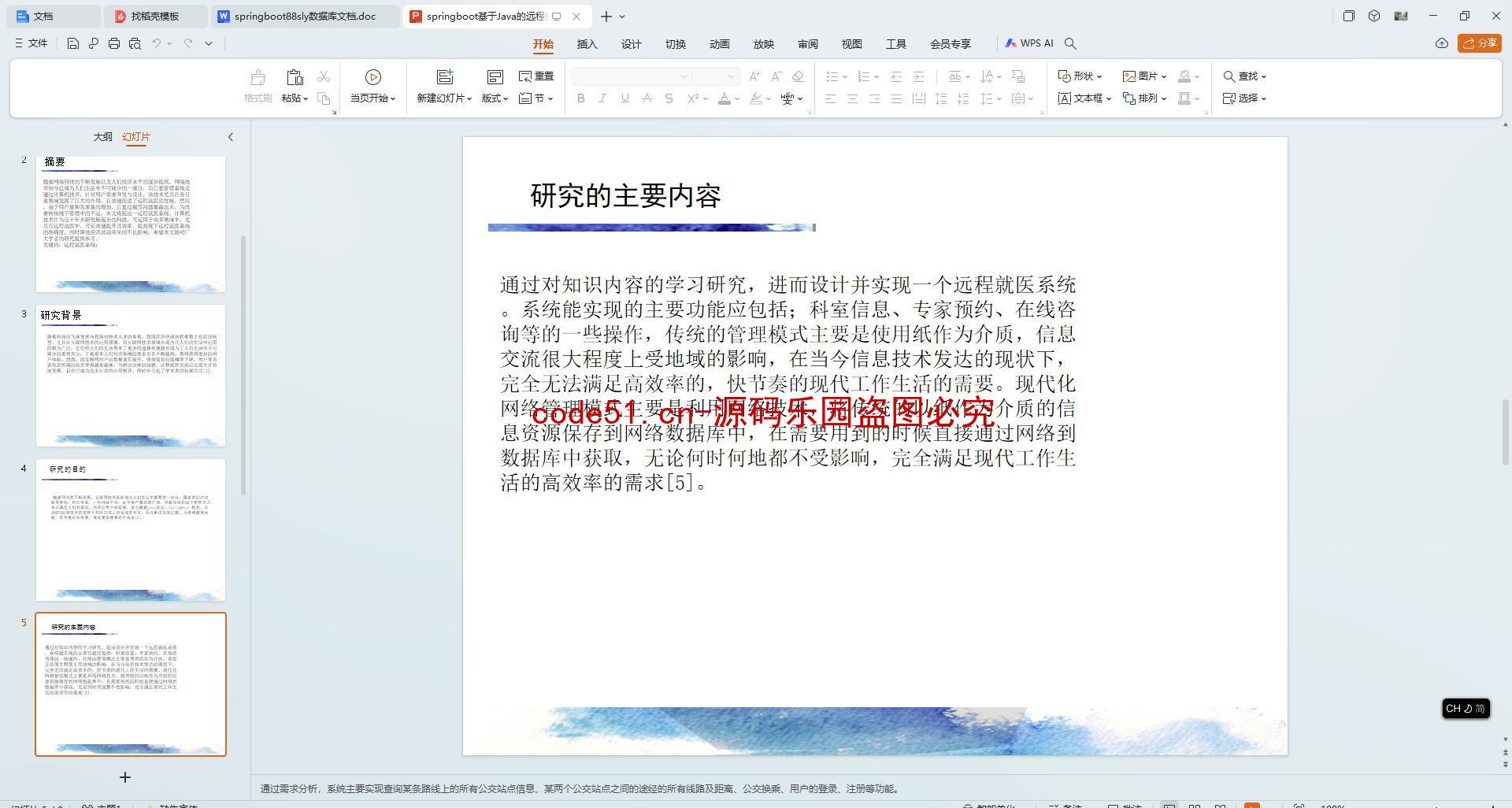Open the Arrange (排列) dropdown
Screen dimensions: 1512x808
1144,98
